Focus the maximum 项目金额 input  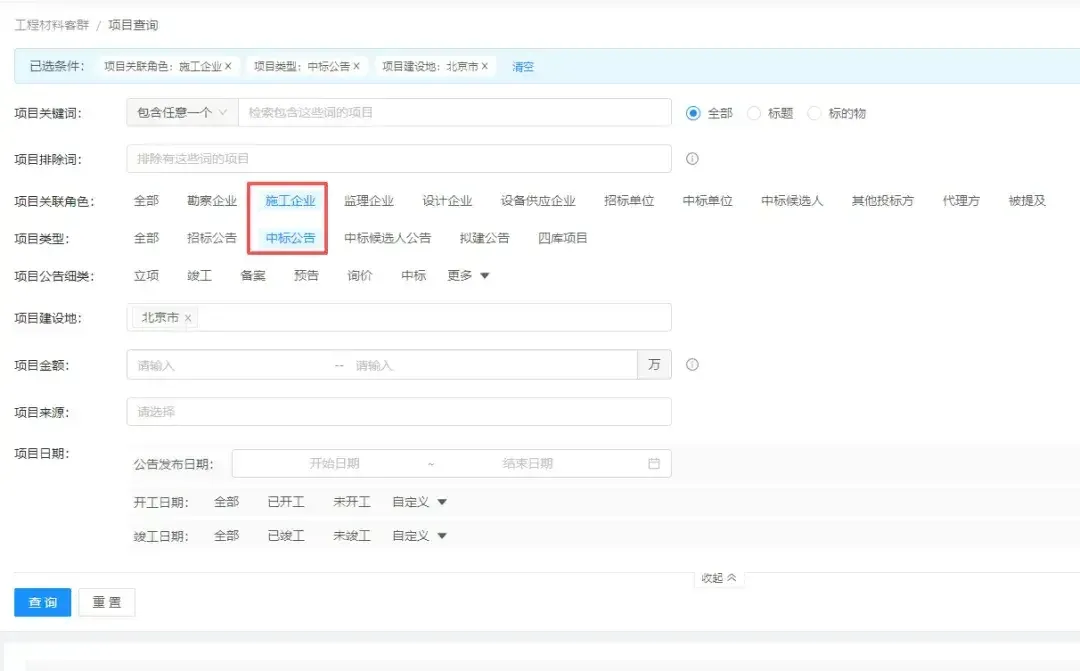click(x=492, y=365)
